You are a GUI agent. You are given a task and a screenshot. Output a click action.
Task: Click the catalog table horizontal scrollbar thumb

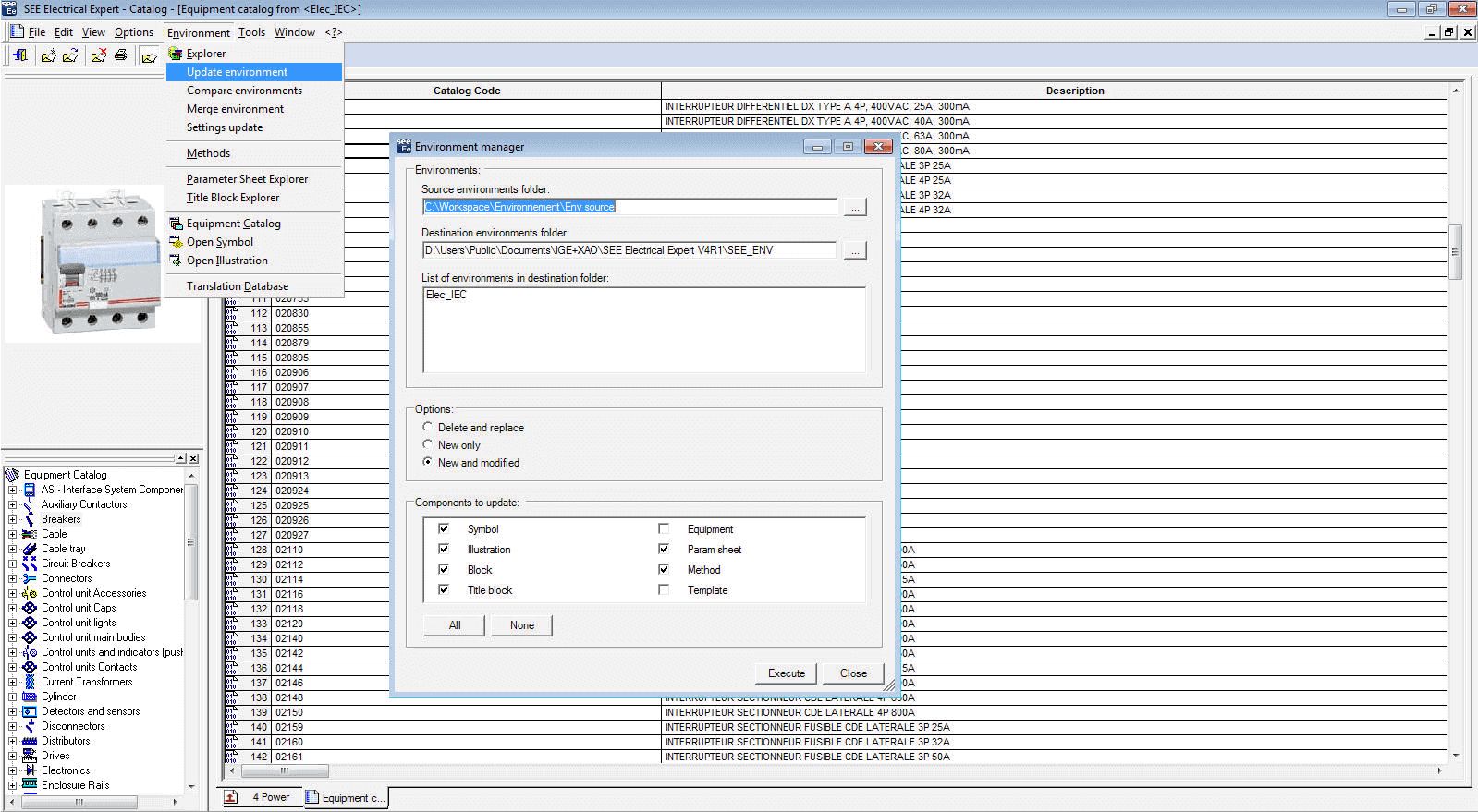click(285, 770)
